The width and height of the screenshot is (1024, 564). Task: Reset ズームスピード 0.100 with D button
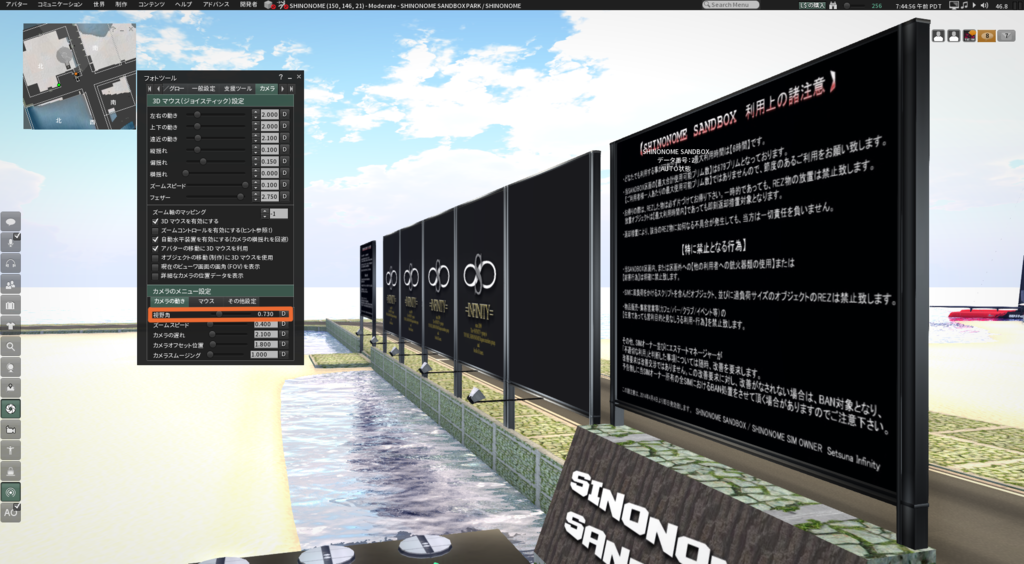[284, 185]
